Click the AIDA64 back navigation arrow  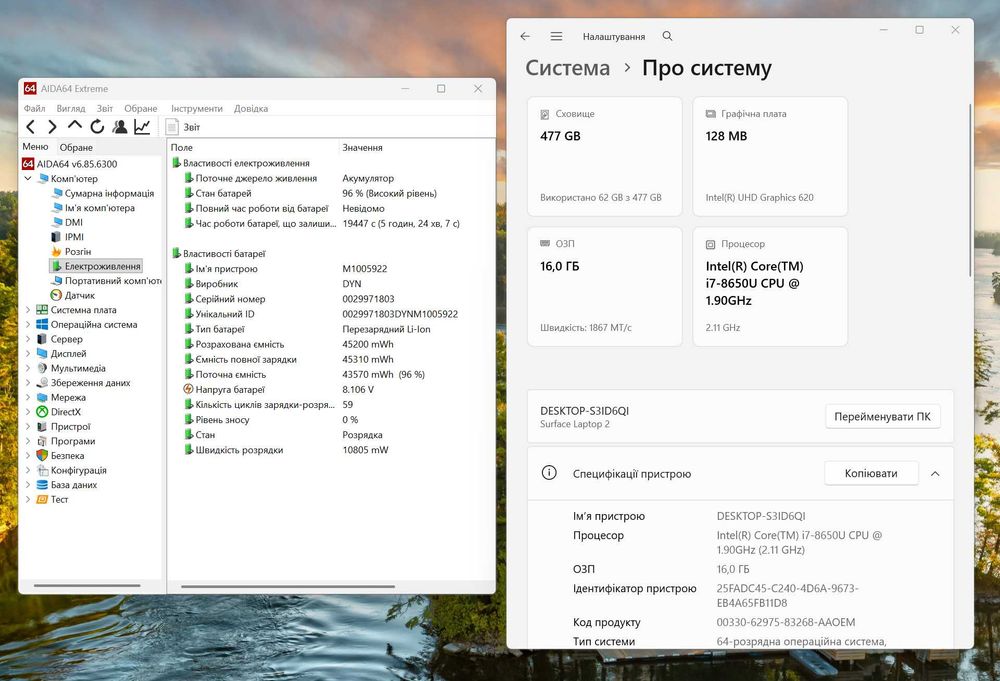pos(31,127)
